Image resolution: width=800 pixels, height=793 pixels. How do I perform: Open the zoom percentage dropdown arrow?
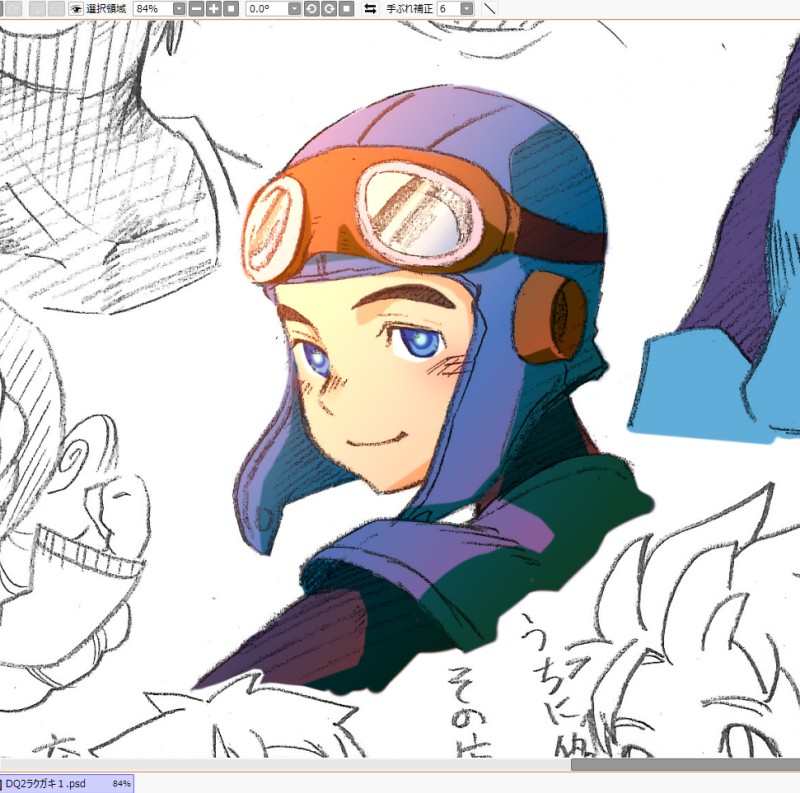point(180,9)
